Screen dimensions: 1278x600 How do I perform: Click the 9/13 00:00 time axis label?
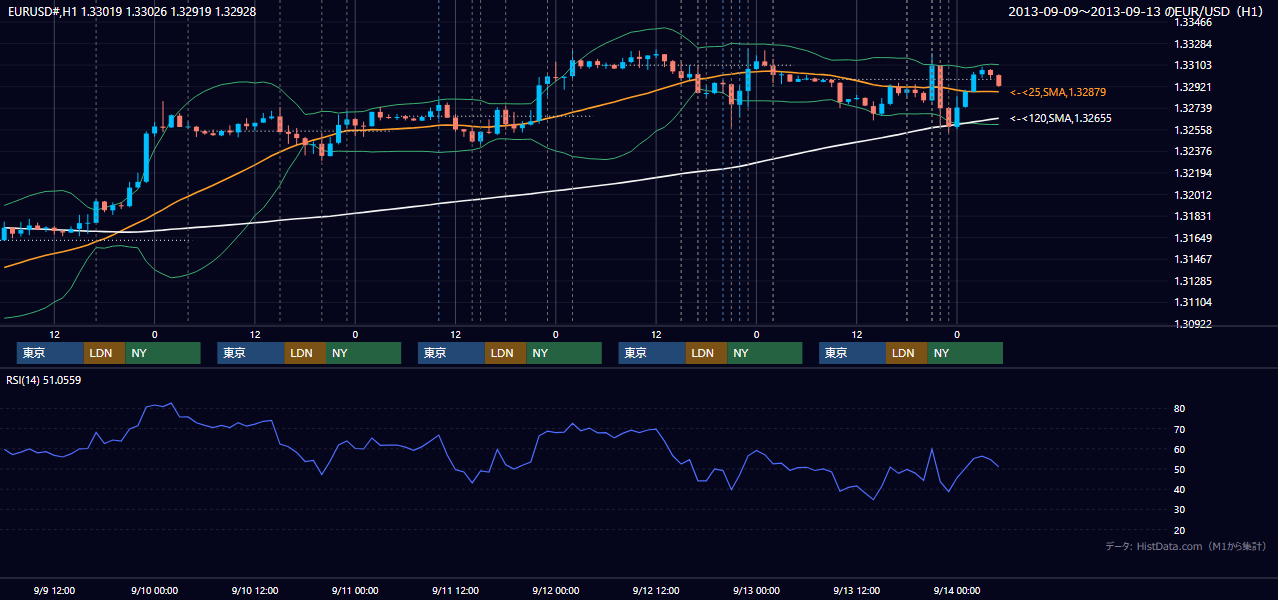point(756,590)
